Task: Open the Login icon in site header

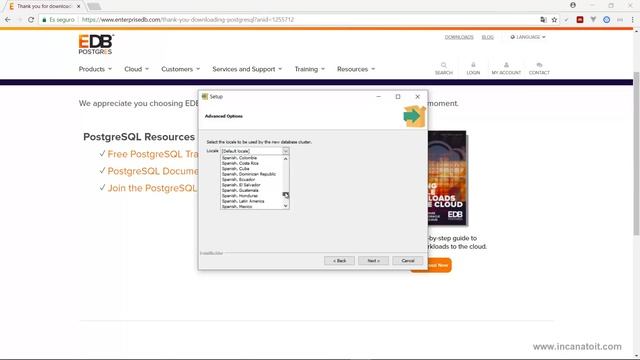Action: (x=473, y=65)
